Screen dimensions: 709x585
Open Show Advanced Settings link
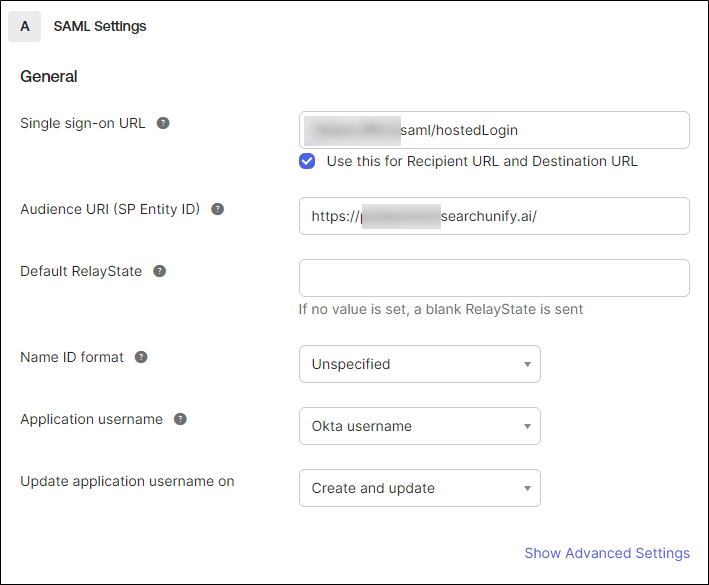pos(607,553)
